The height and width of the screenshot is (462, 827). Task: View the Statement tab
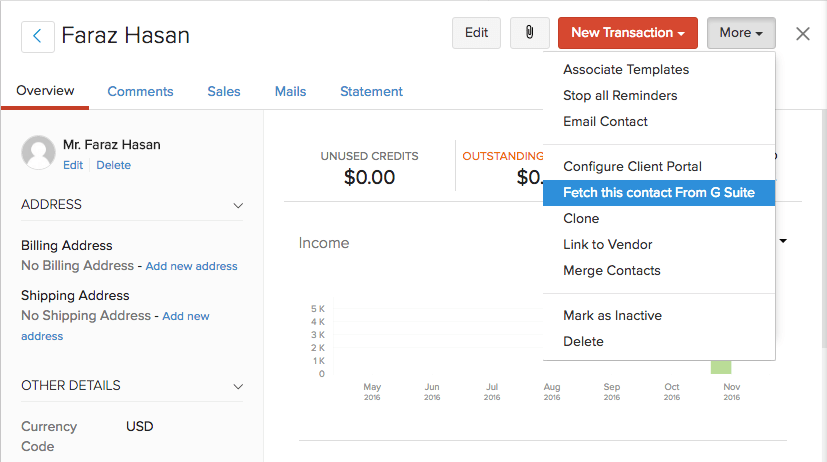pyautogui.click(x=371, y=91)
